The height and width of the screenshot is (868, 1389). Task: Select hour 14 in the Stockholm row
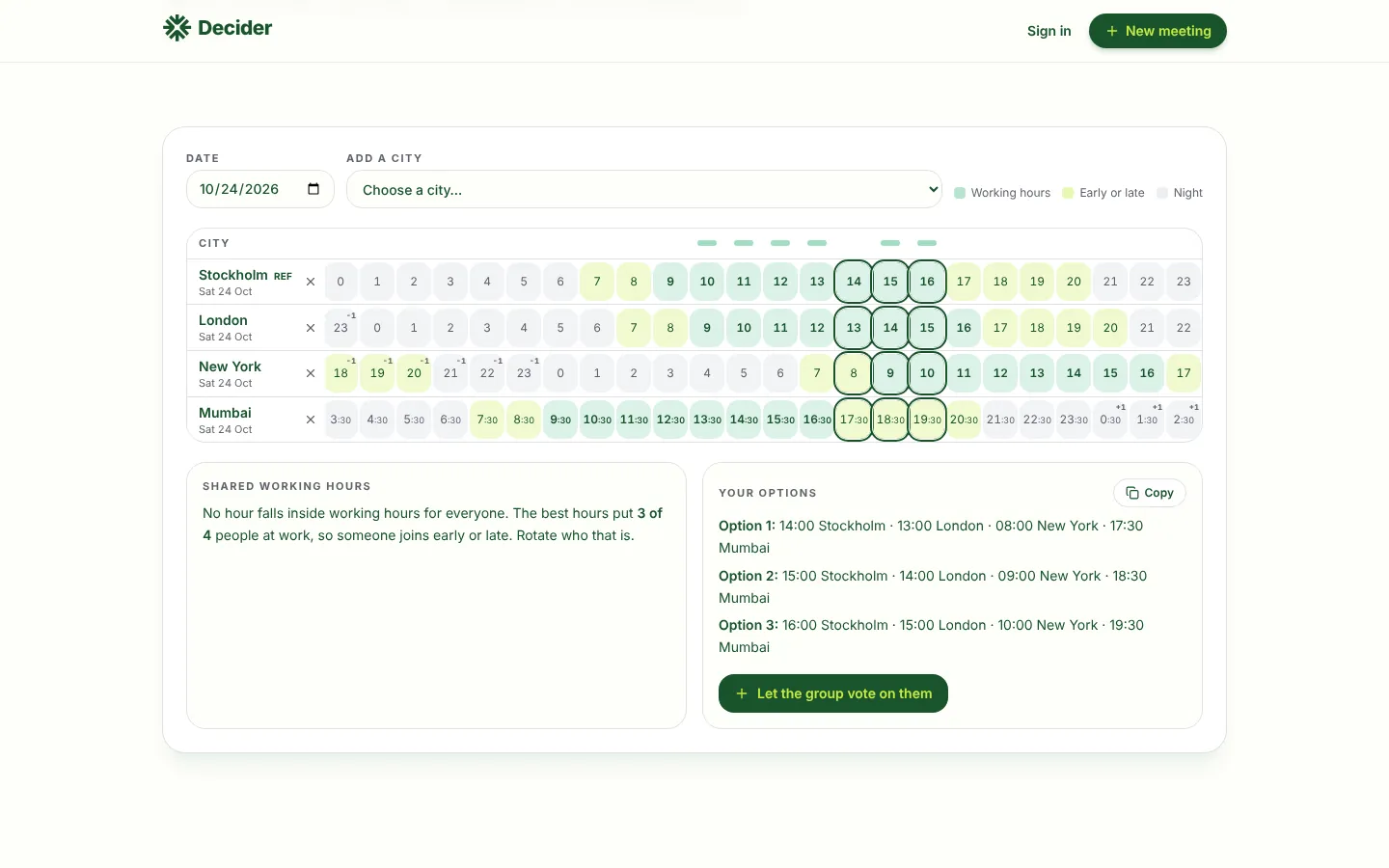[x=854, y=282]
